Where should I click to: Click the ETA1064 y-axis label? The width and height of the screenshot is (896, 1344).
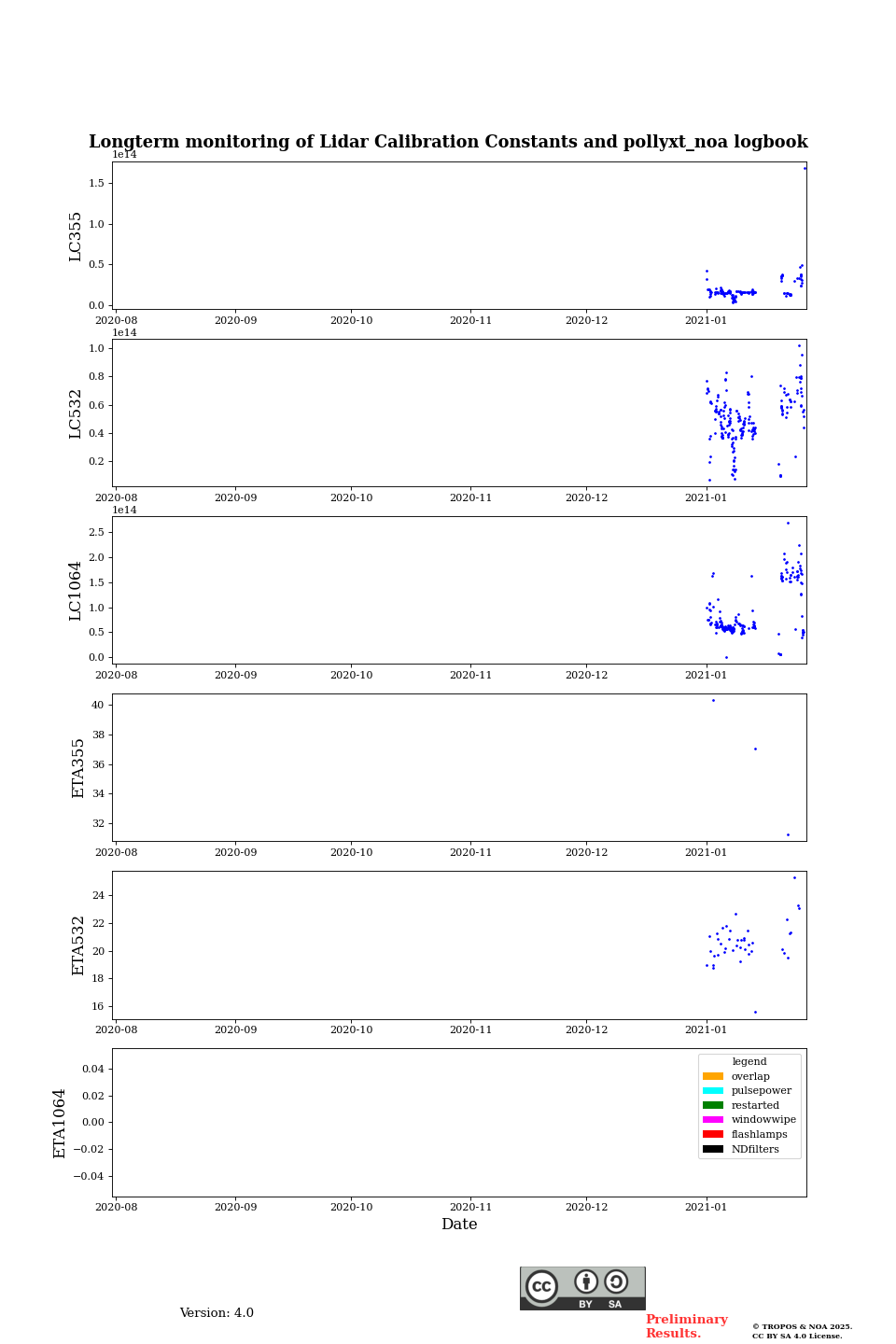click(60, 1123)
